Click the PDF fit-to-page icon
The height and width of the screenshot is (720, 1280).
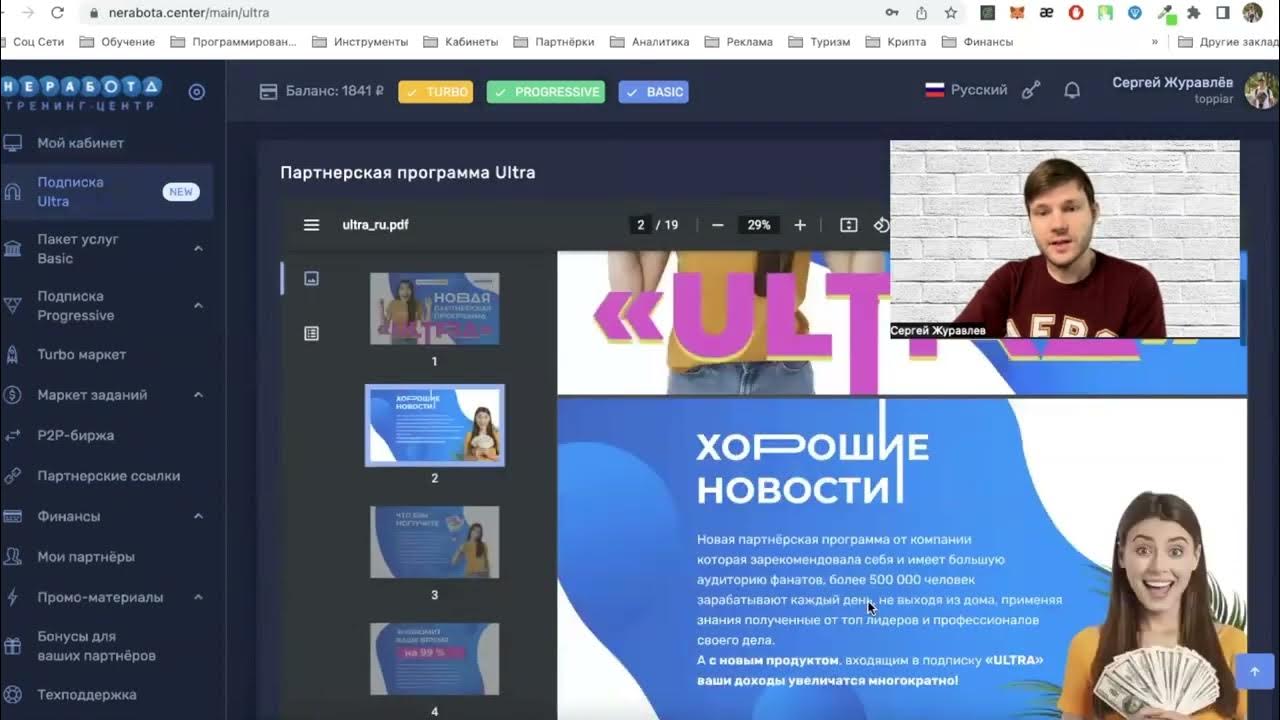click(x=849, y=225)
